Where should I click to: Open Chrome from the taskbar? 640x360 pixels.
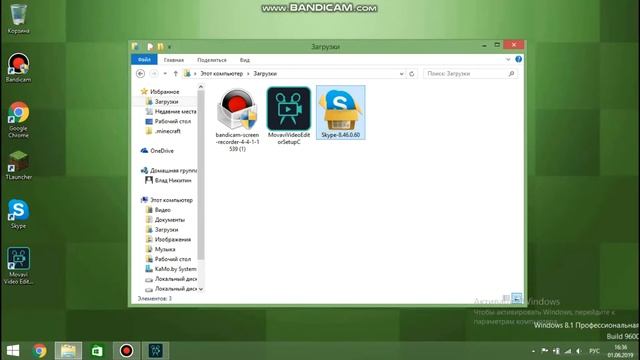point(40,351)
